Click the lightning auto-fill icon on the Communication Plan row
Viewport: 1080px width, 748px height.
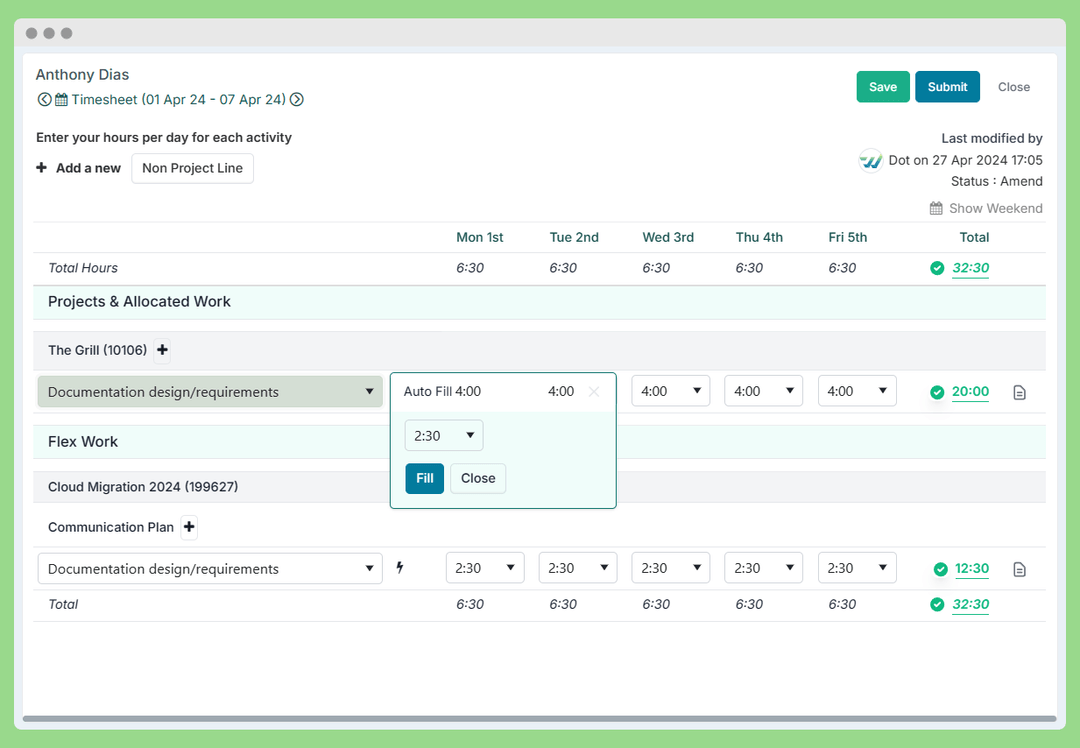[x=400, y=567]
